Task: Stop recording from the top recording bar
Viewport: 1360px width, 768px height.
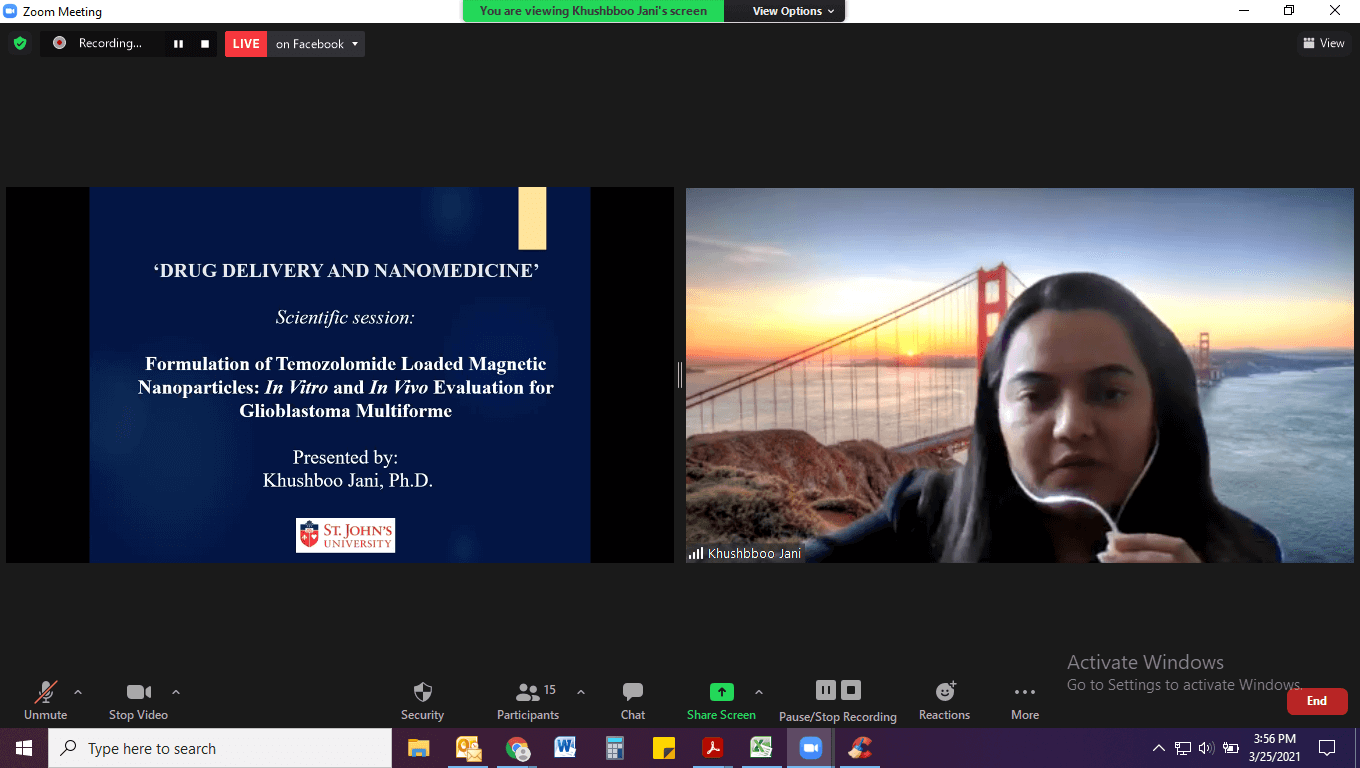Action: click(205, 44)
